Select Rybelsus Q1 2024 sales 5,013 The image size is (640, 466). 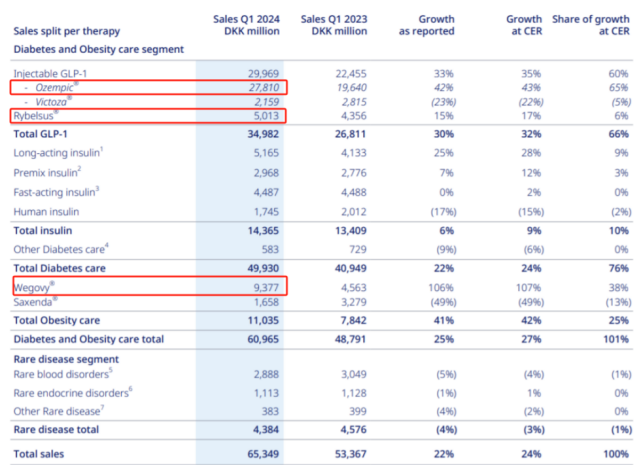(x=266, y=116)
